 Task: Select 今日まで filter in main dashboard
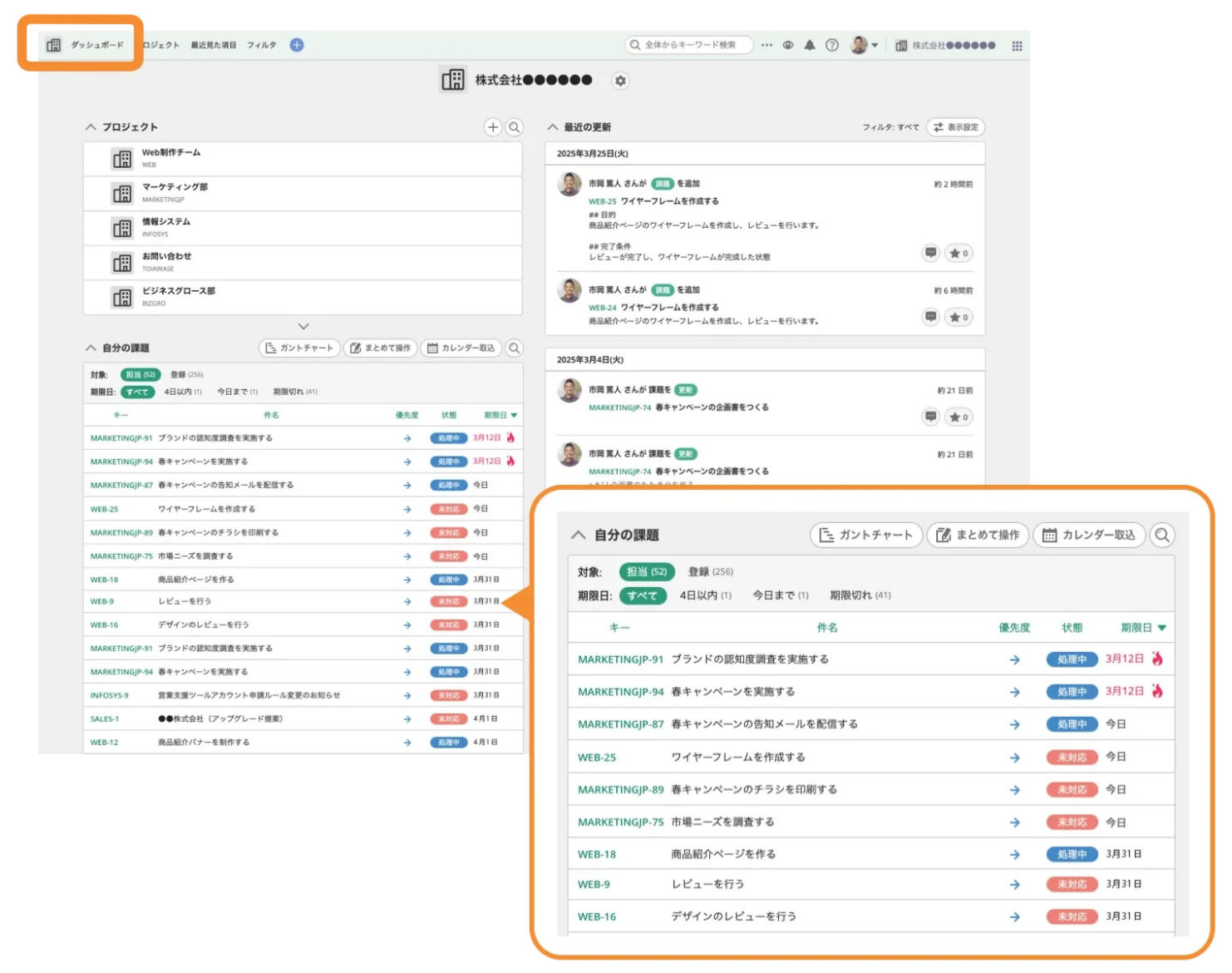(238, 392)
